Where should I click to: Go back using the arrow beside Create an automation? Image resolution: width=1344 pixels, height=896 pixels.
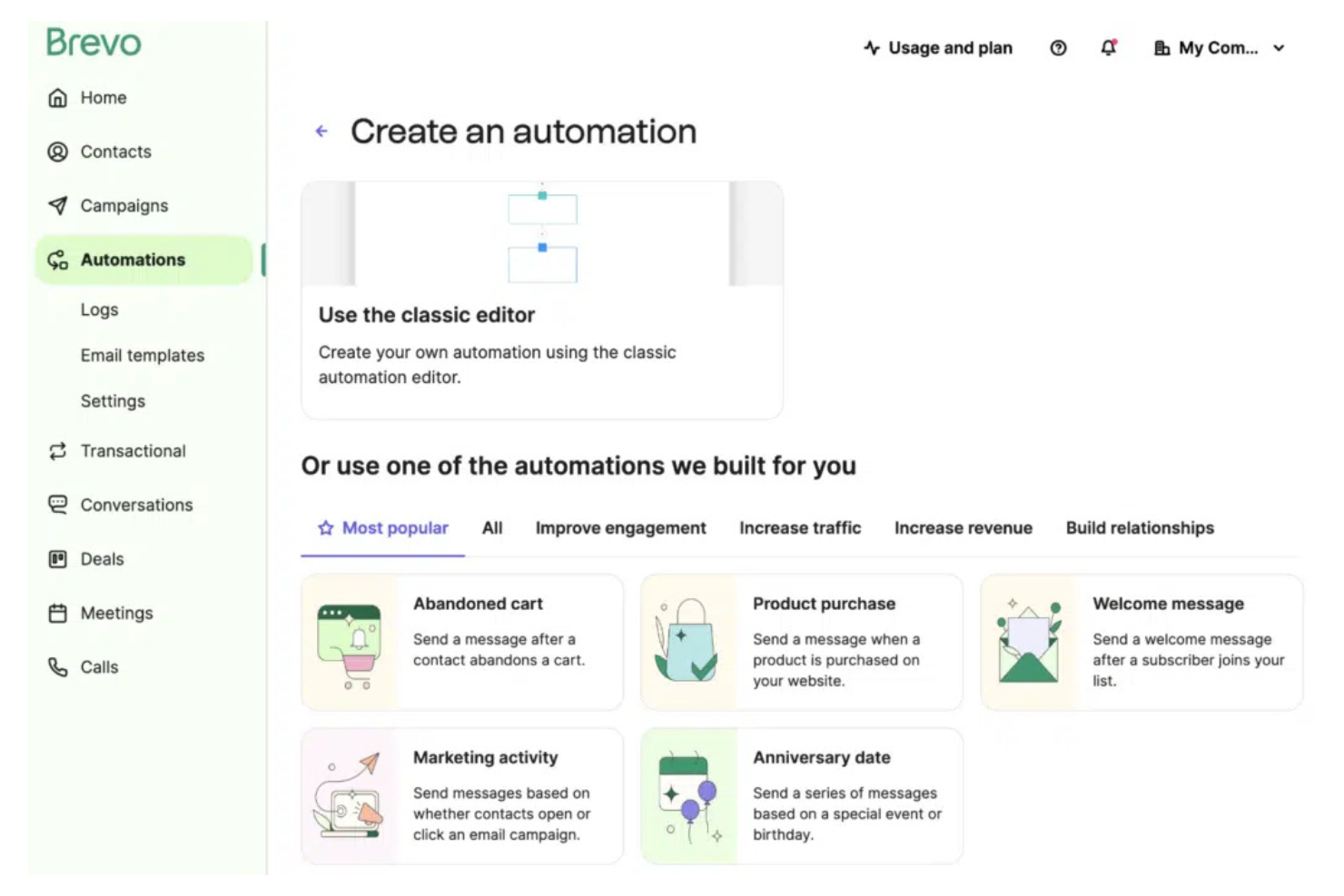click(x=321, y=132)
